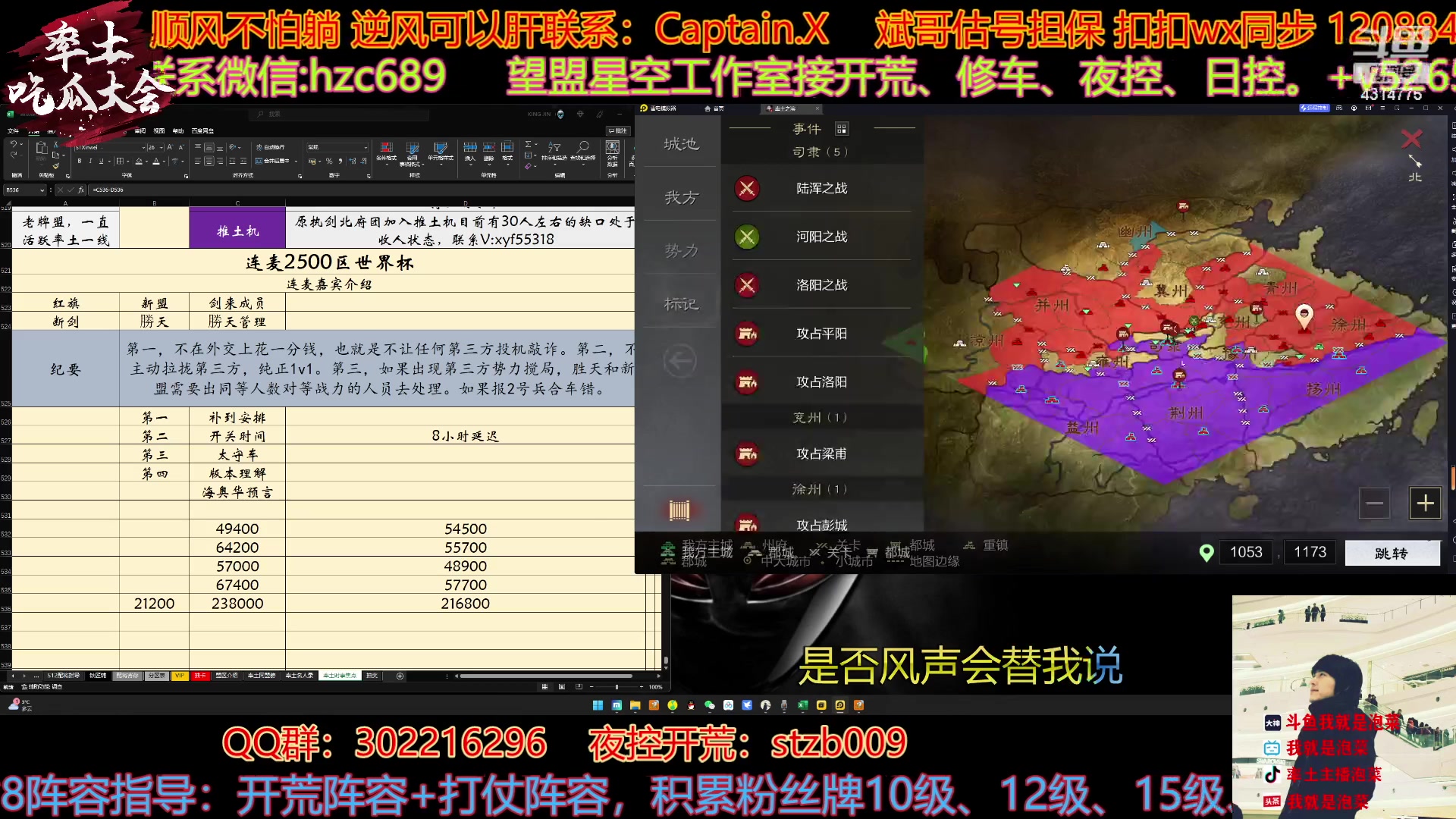Toggle Italic formatting in Excel ribbon
This screenshot has width=1456, height=819.
tap(90, 161)
